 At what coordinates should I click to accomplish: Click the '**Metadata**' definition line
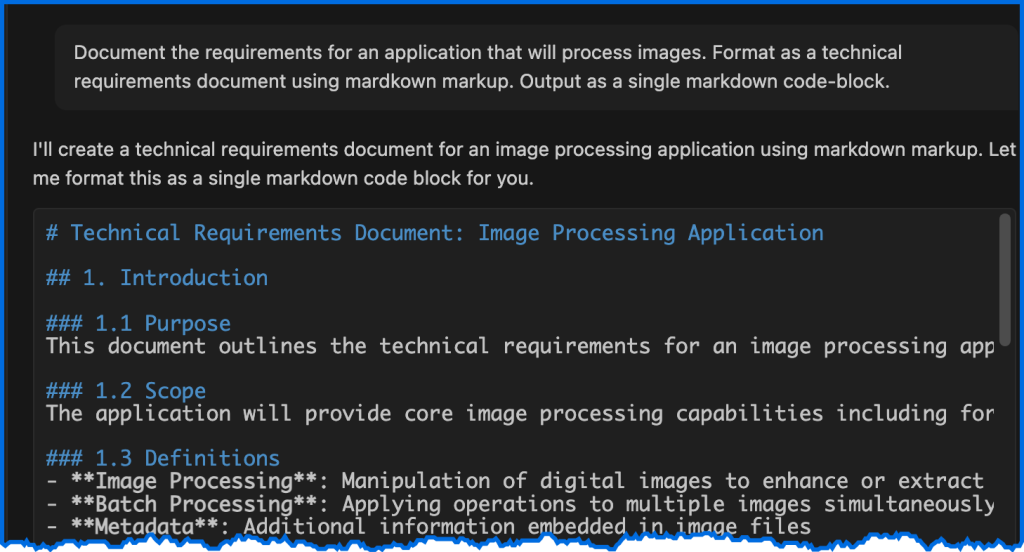(x=428, y=527)
